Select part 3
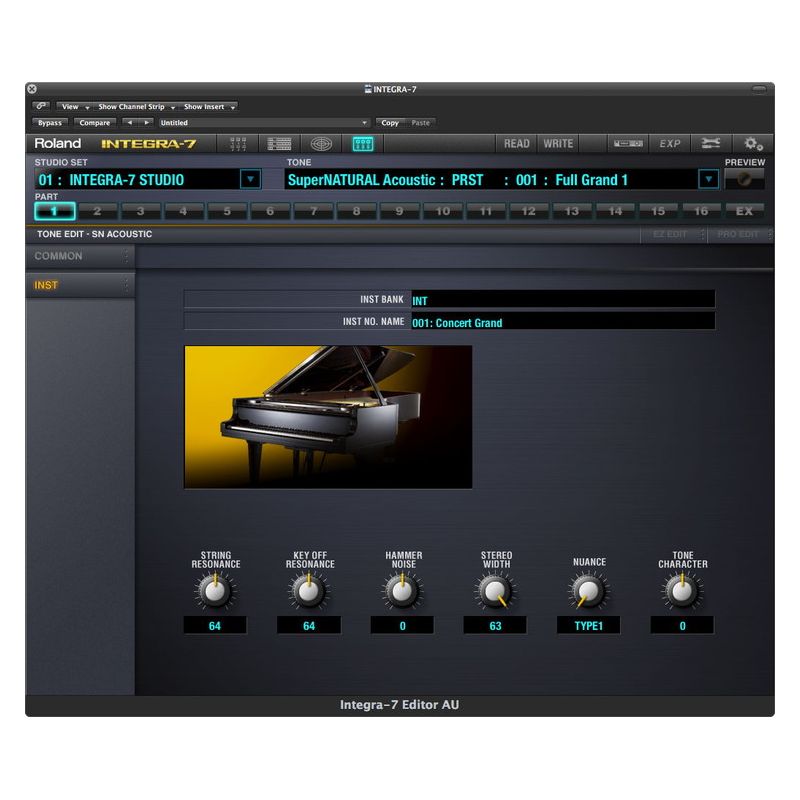 point(141,211)
